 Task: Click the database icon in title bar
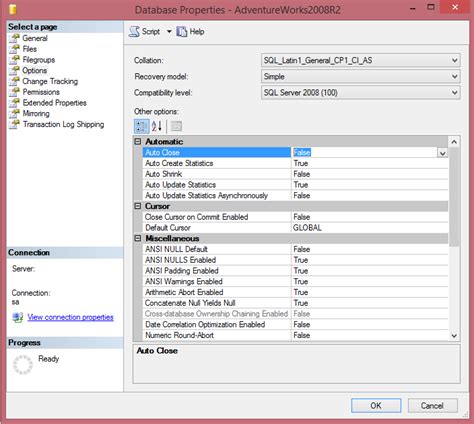[13, 9]
